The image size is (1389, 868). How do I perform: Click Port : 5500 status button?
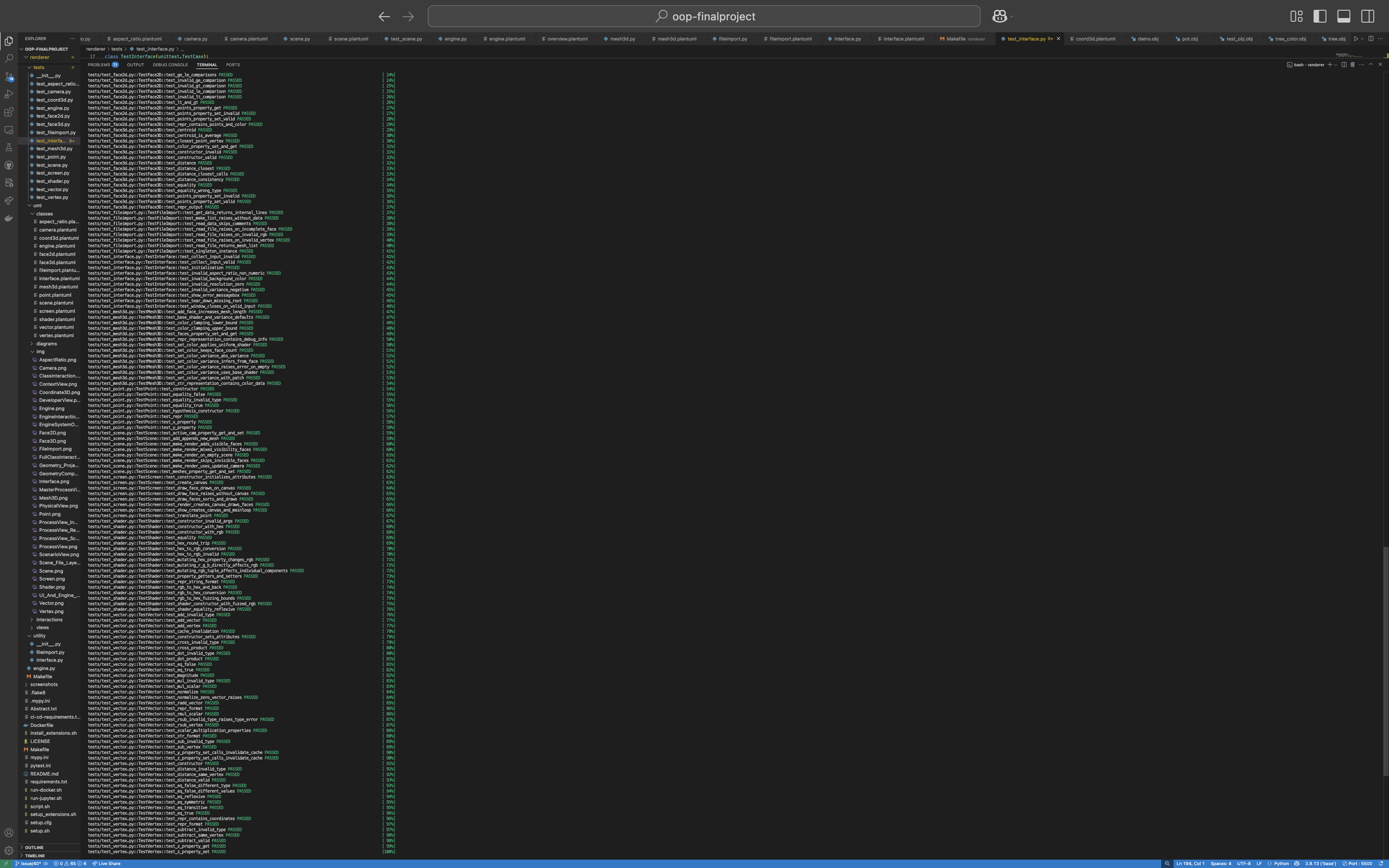click(1357, 864)
